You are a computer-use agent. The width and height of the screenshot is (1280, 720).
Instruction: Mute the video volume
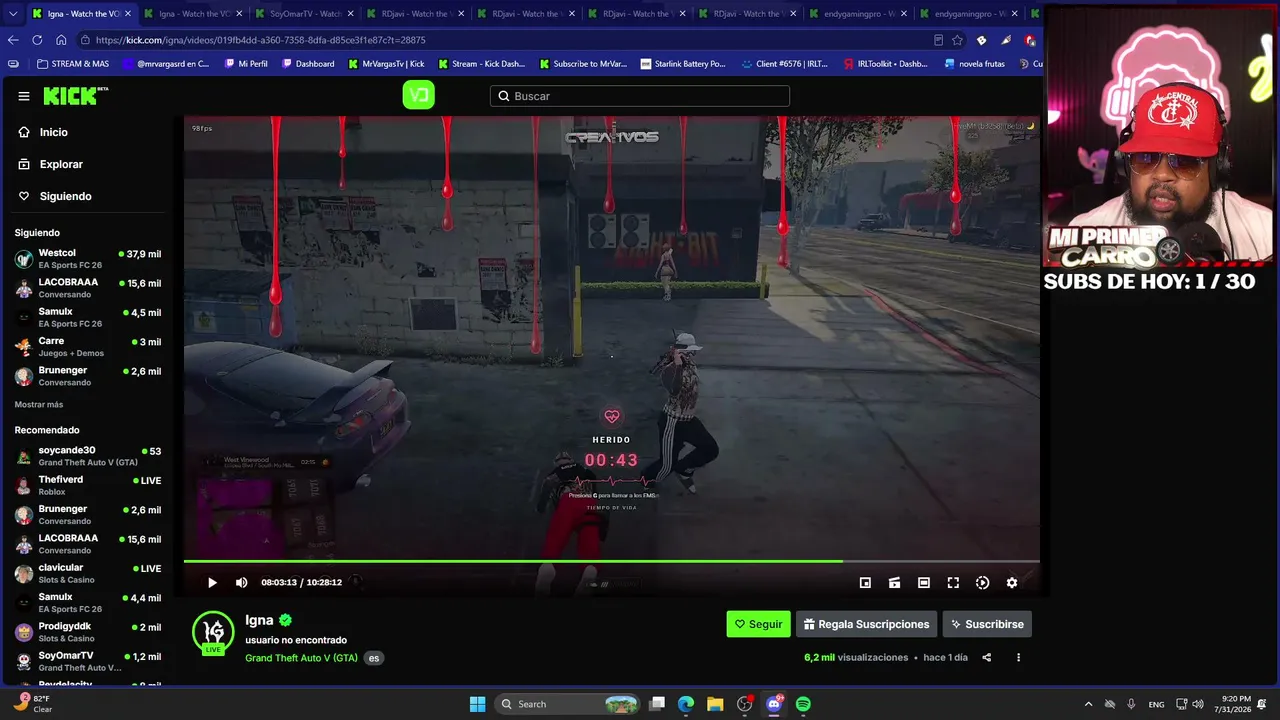coord(241,582)
